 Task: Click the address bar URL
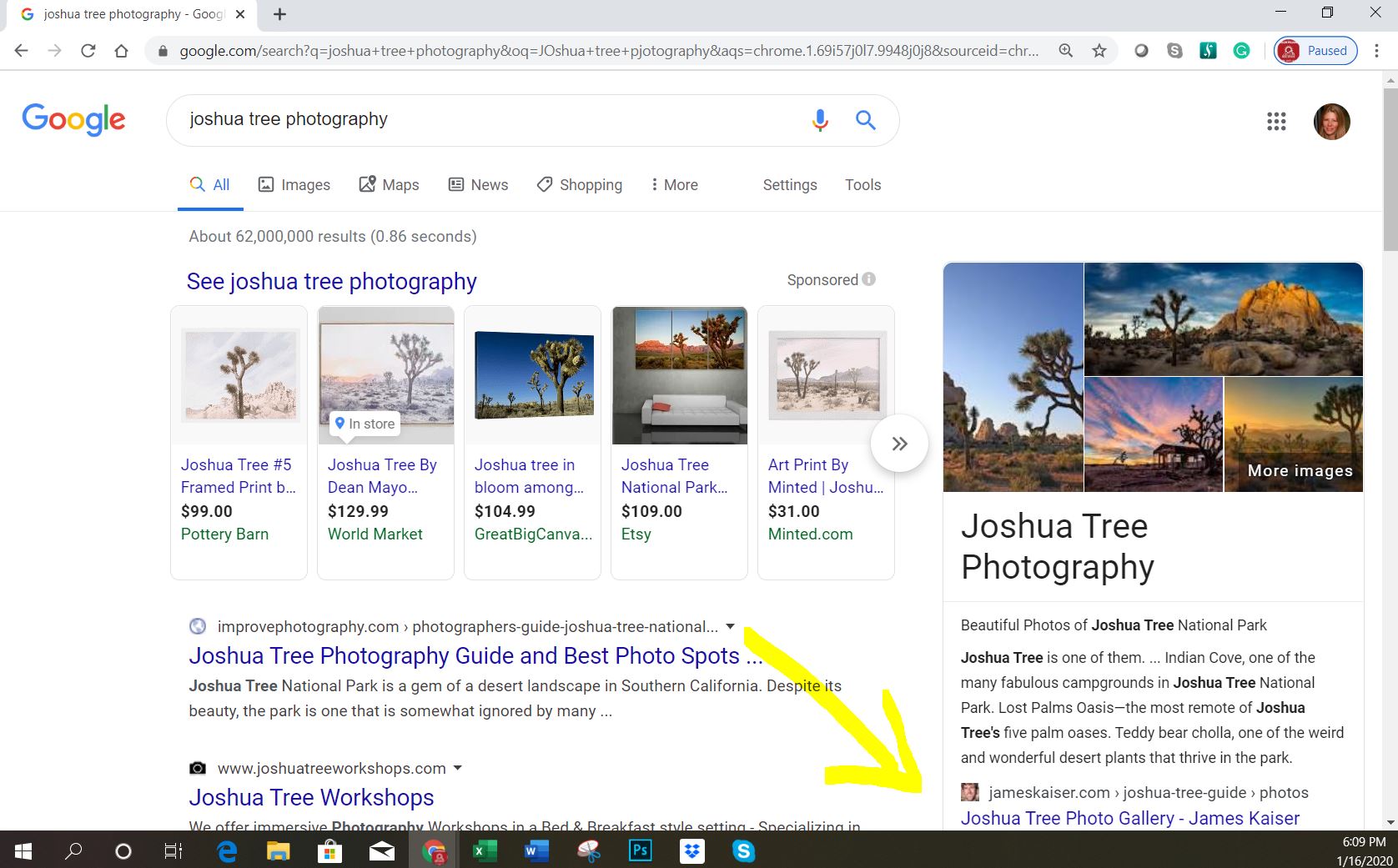(x=609, y=51)
